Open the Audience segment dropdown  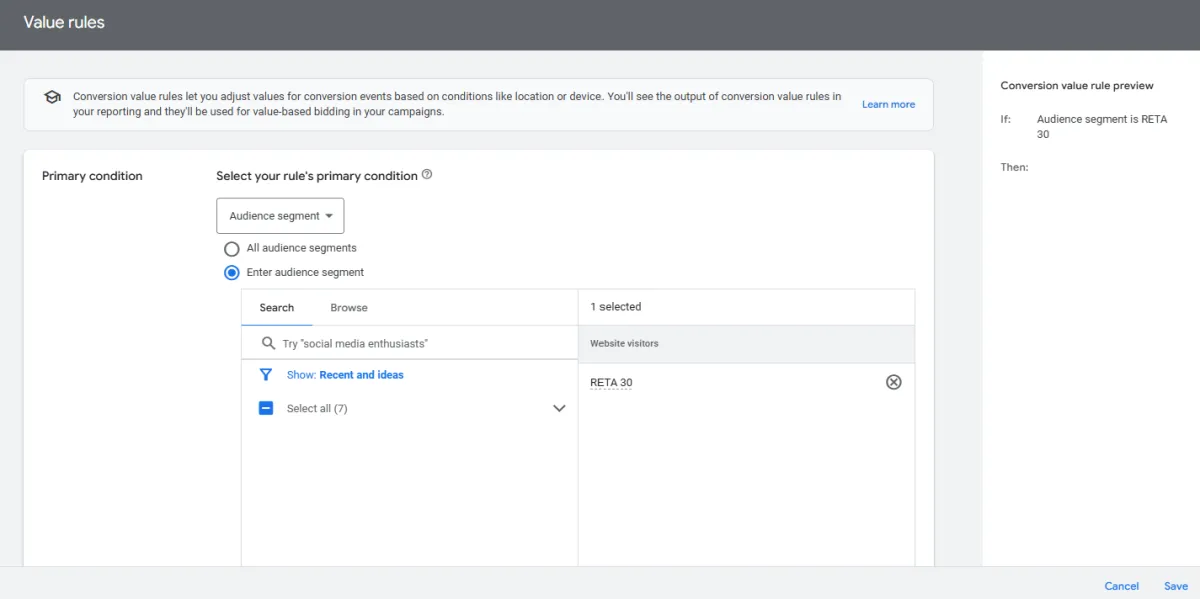(x=280, y=216)
